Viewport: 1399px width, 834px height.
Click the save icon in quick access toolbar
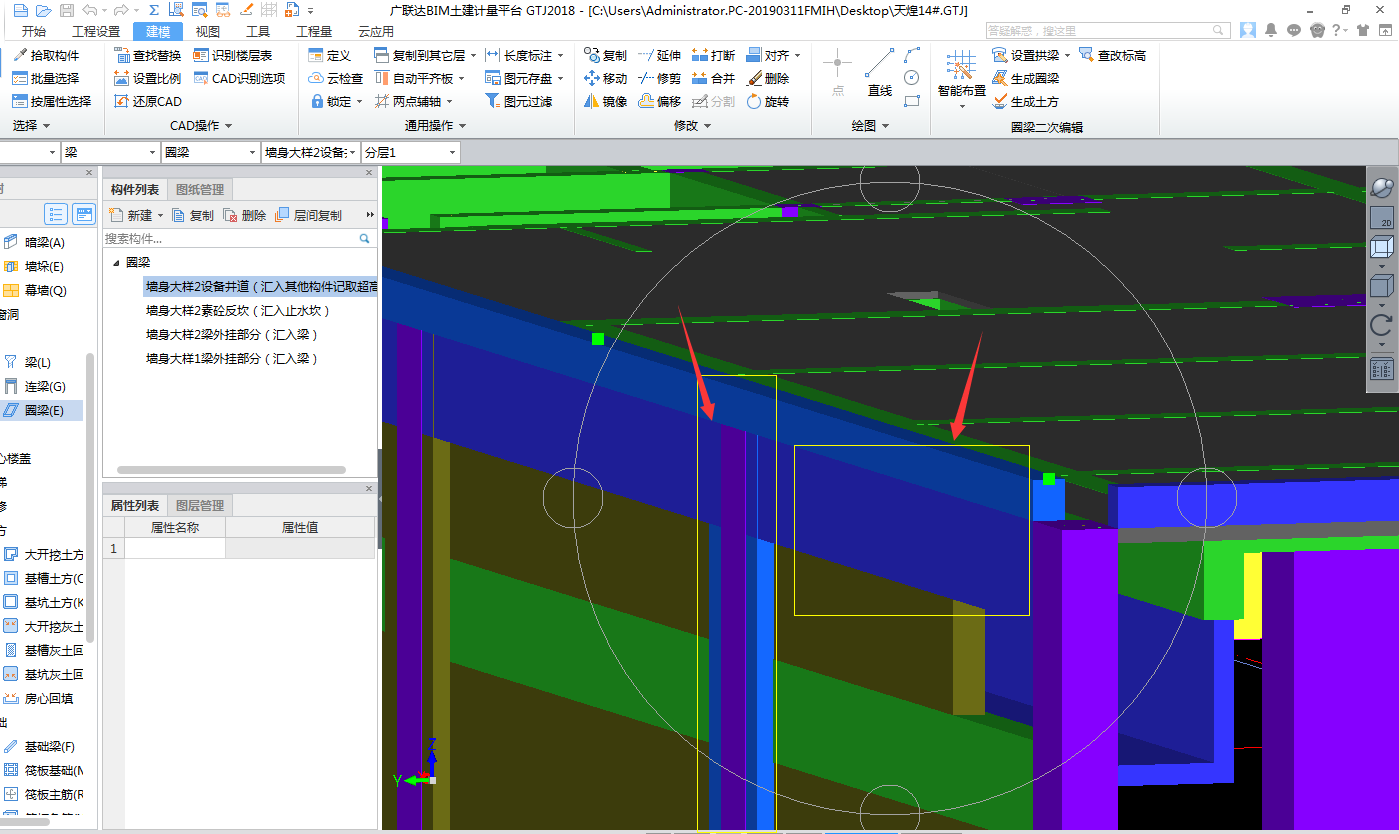pyautogui.click(x=66, y=10)
